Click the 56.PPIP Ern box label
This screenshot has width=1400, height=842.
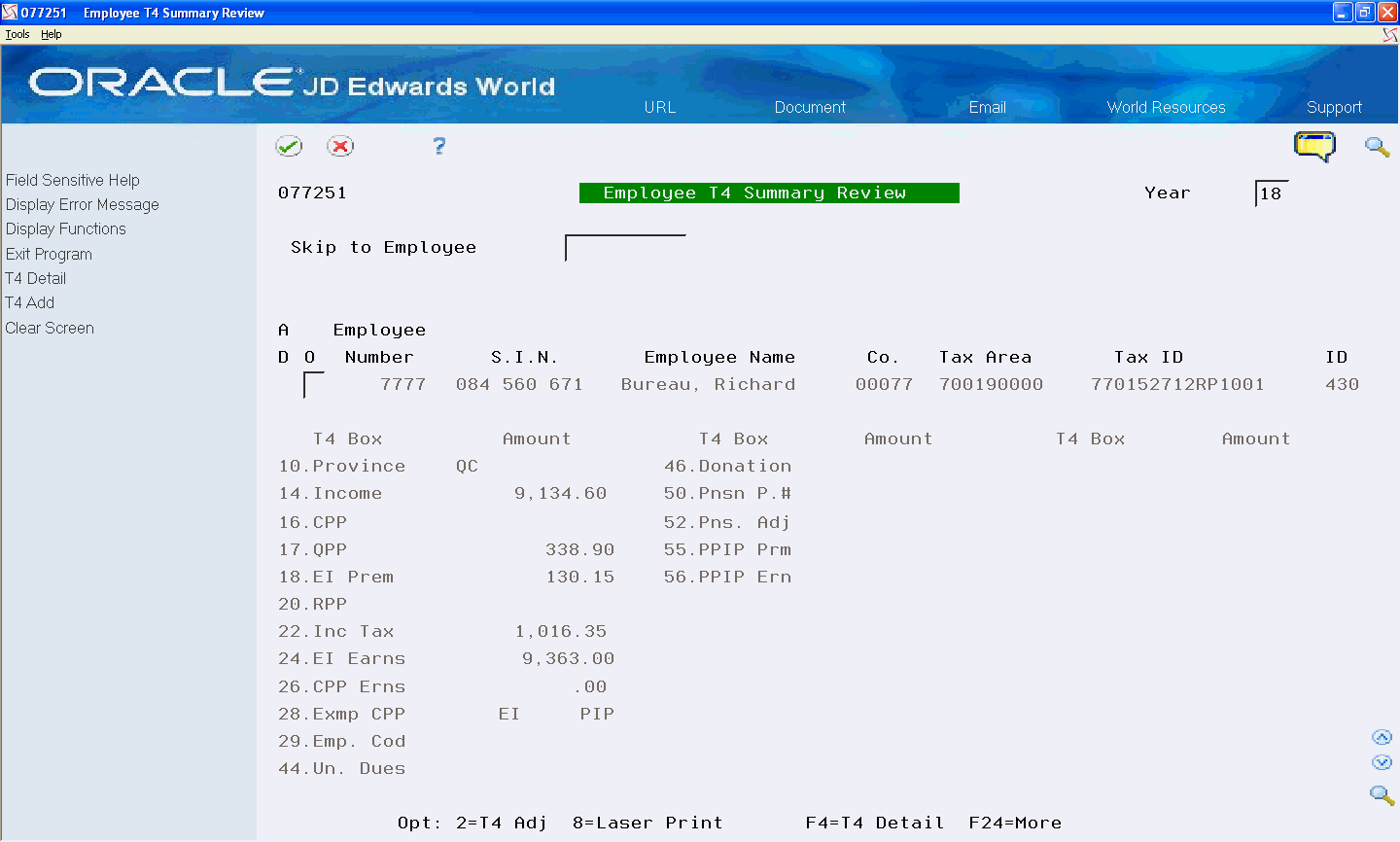click(x=728, y=578)
